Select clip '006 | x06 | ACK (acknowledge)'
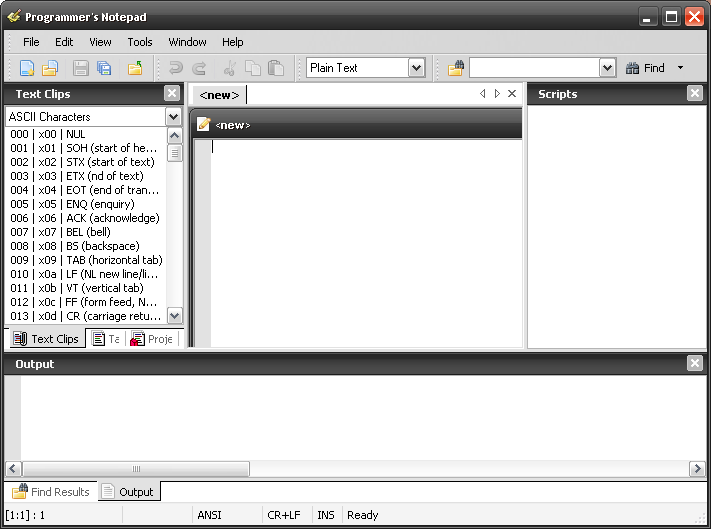The image size is (711, 529). coord(85,218)
